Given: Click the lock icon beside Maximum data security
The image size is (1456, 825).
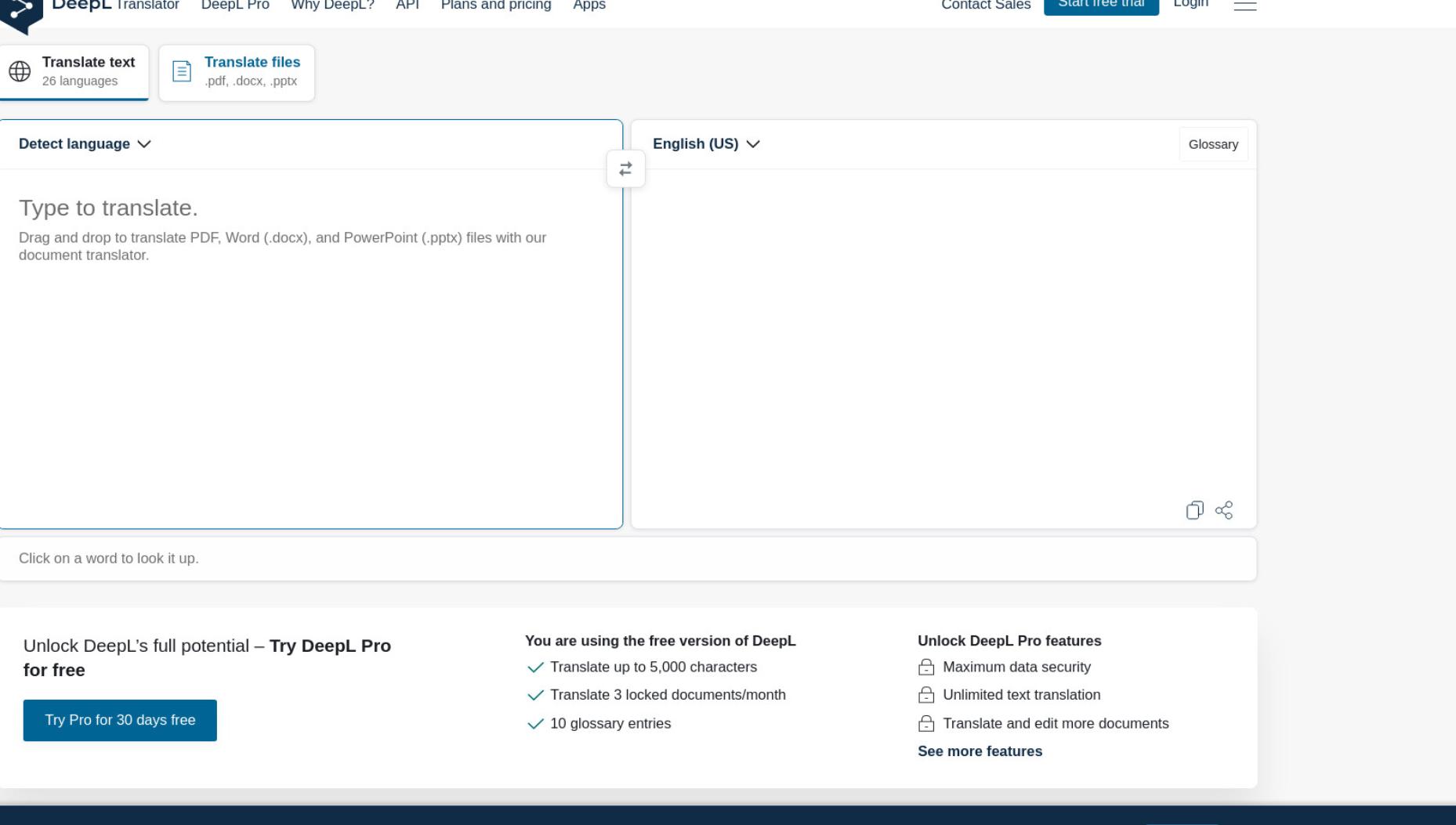Looking at the screenshot, I should click(x=926, y=667).
